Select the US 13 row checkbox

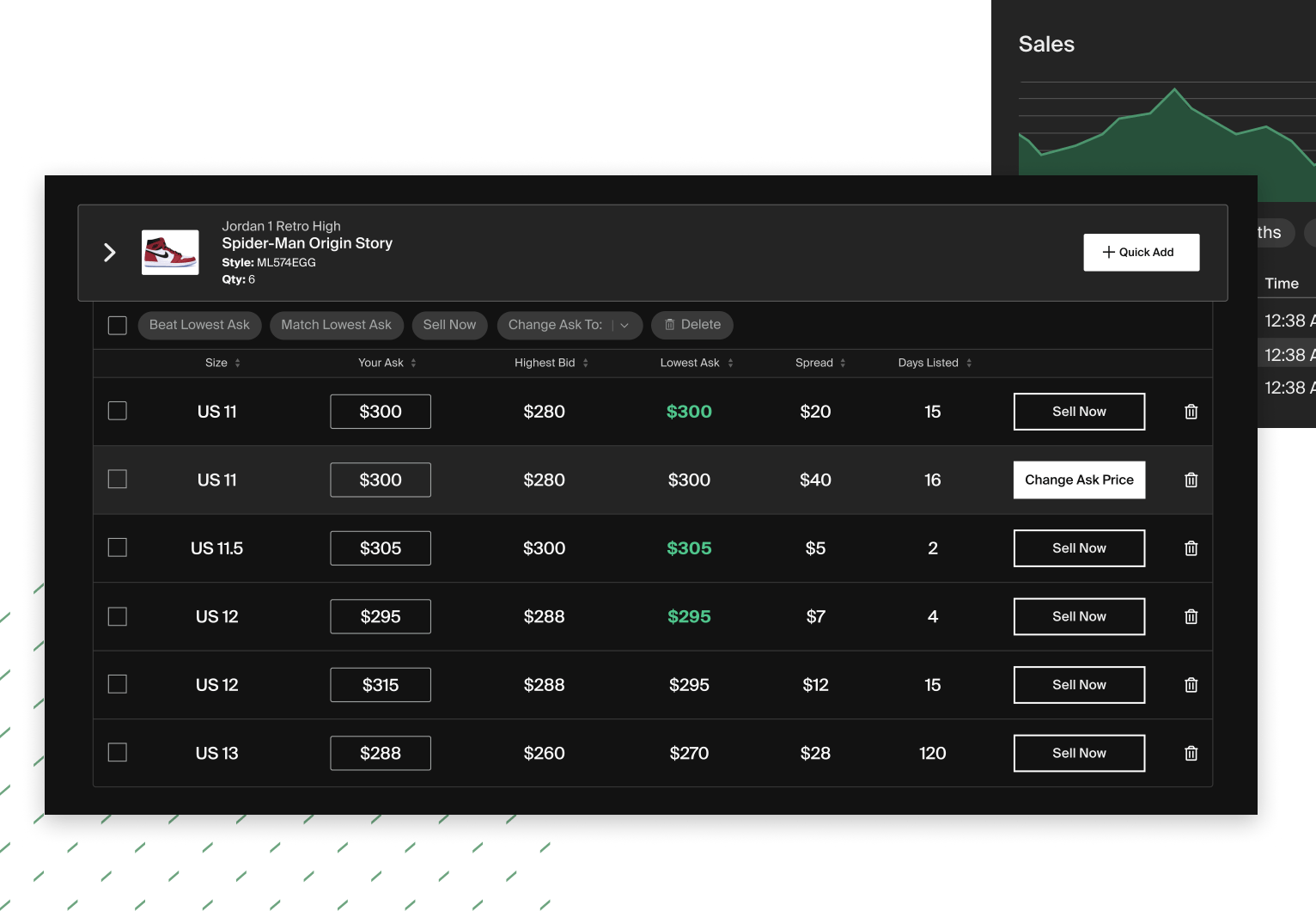pos(118,752)
